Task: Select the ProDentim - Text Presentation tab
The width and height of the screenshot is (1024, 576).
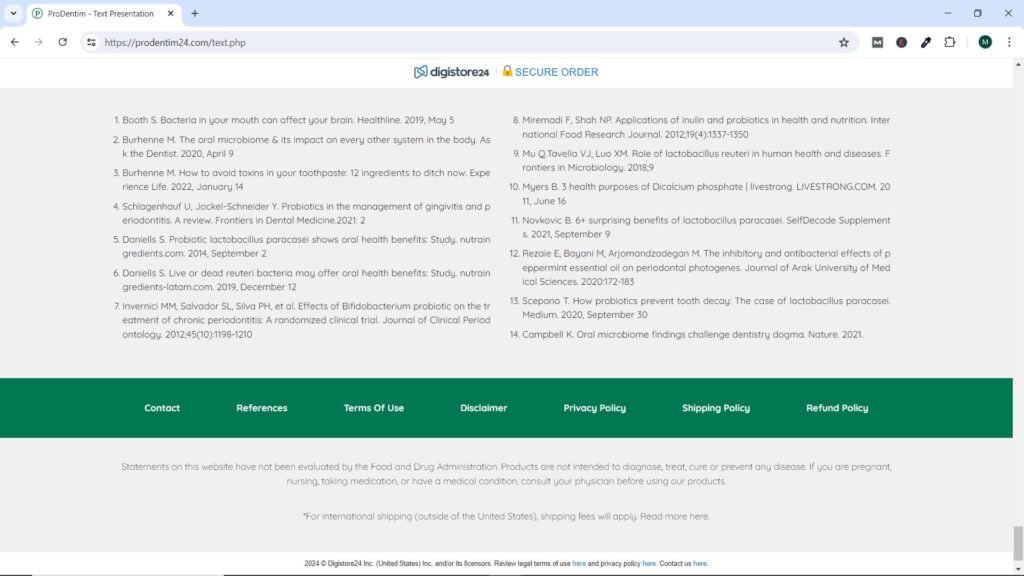Action: pos(100,14)
